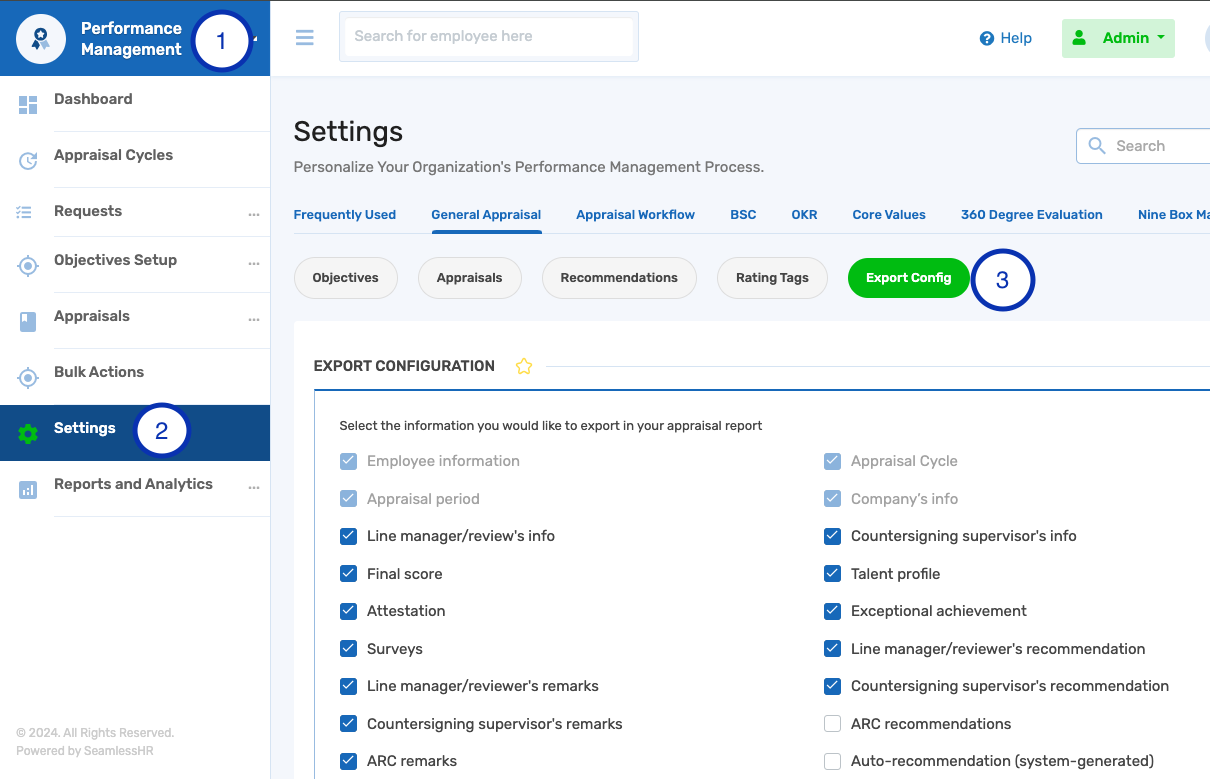Expand the Appraisals submenu ellipsis

254,320
